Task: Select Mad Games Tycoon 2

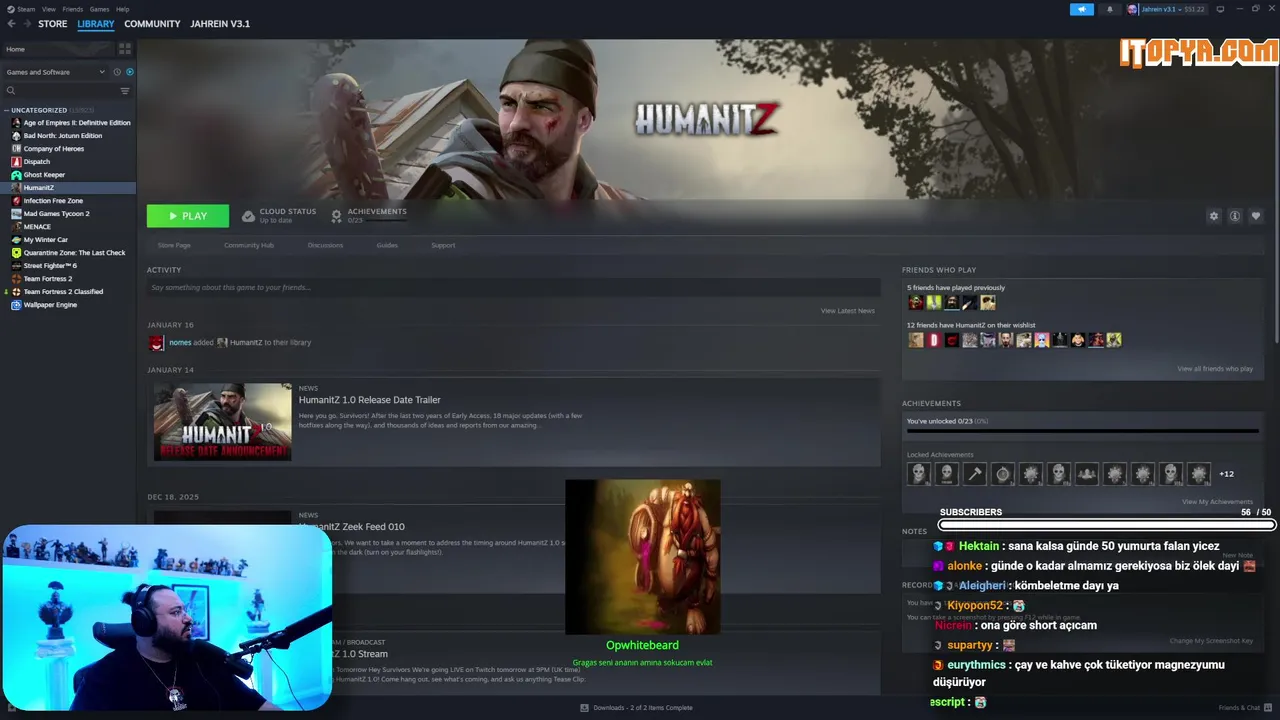Action: click(57, 214)
